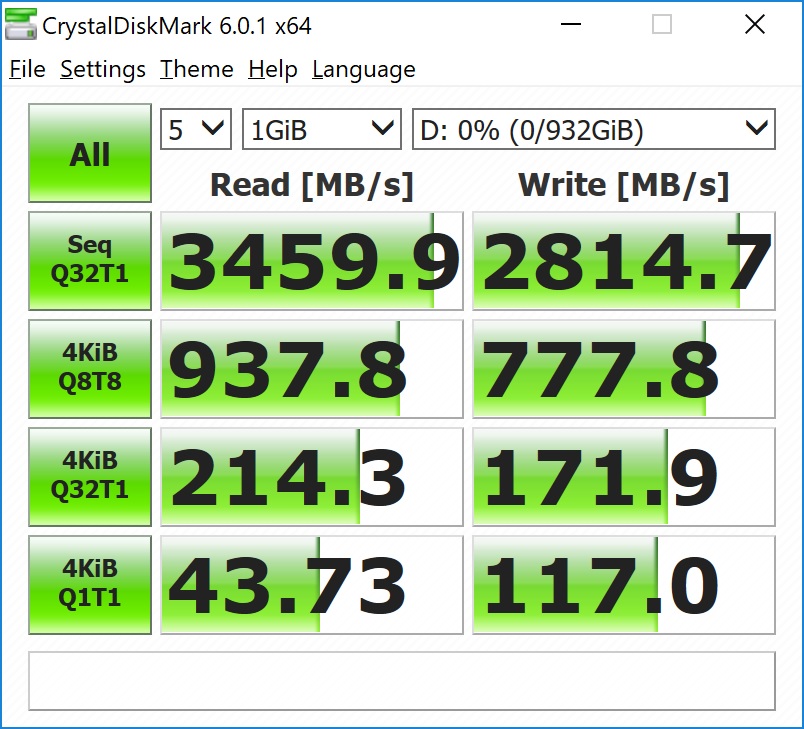Open the Settings menu
Image resolution: width=804 pixels, height=729 pixels.
pos(103,69)
